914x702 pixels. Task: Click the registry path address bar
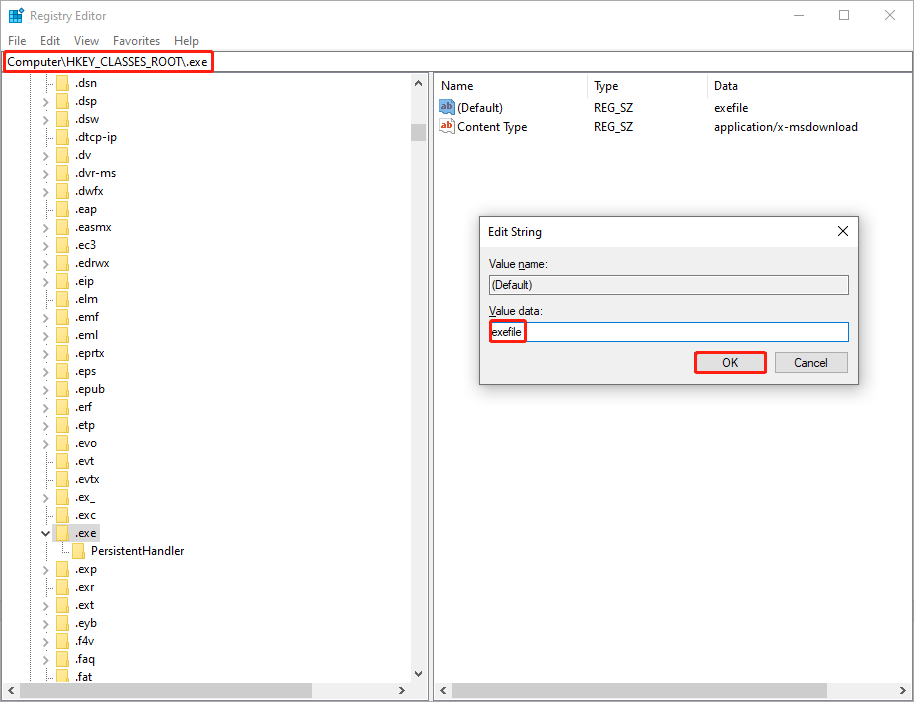pyautogui.click(x=457, y=61)
